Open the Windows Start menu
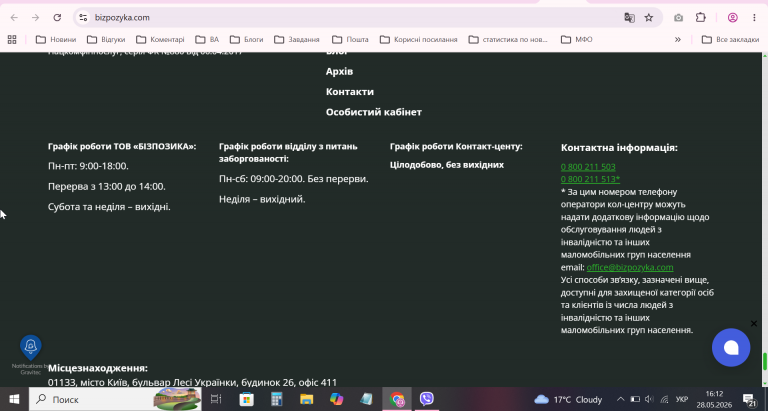 point(14,399)
